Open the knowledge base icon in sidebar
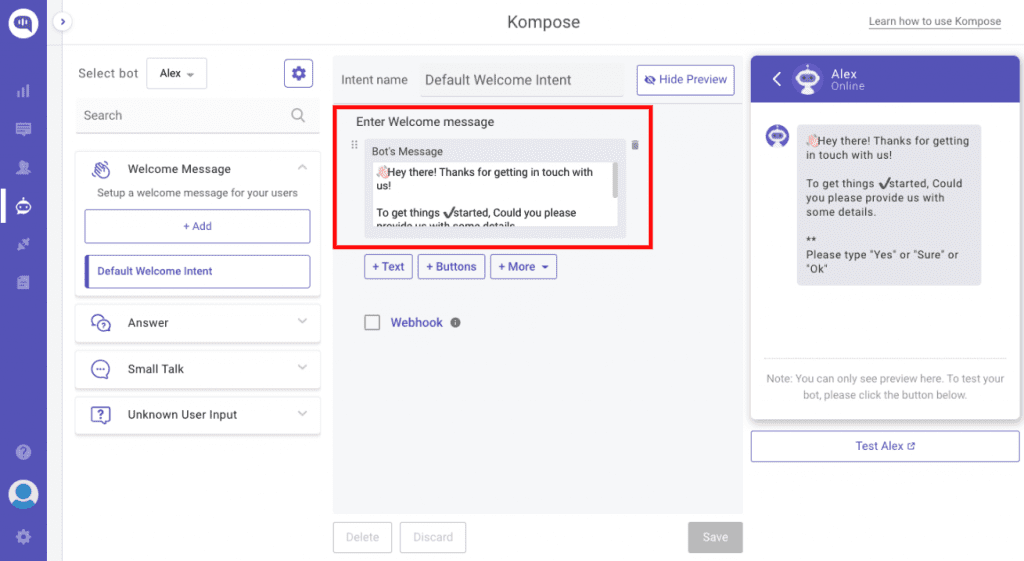Screen dimensions: 1024x561 (x=23, y=282)
